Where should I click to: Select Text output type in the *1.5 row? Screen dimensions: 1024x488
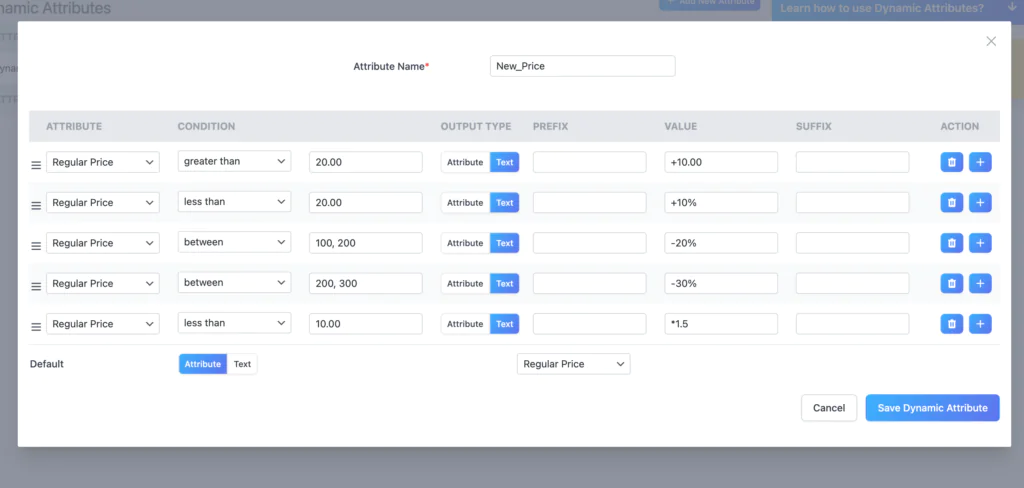coord(505,324)
